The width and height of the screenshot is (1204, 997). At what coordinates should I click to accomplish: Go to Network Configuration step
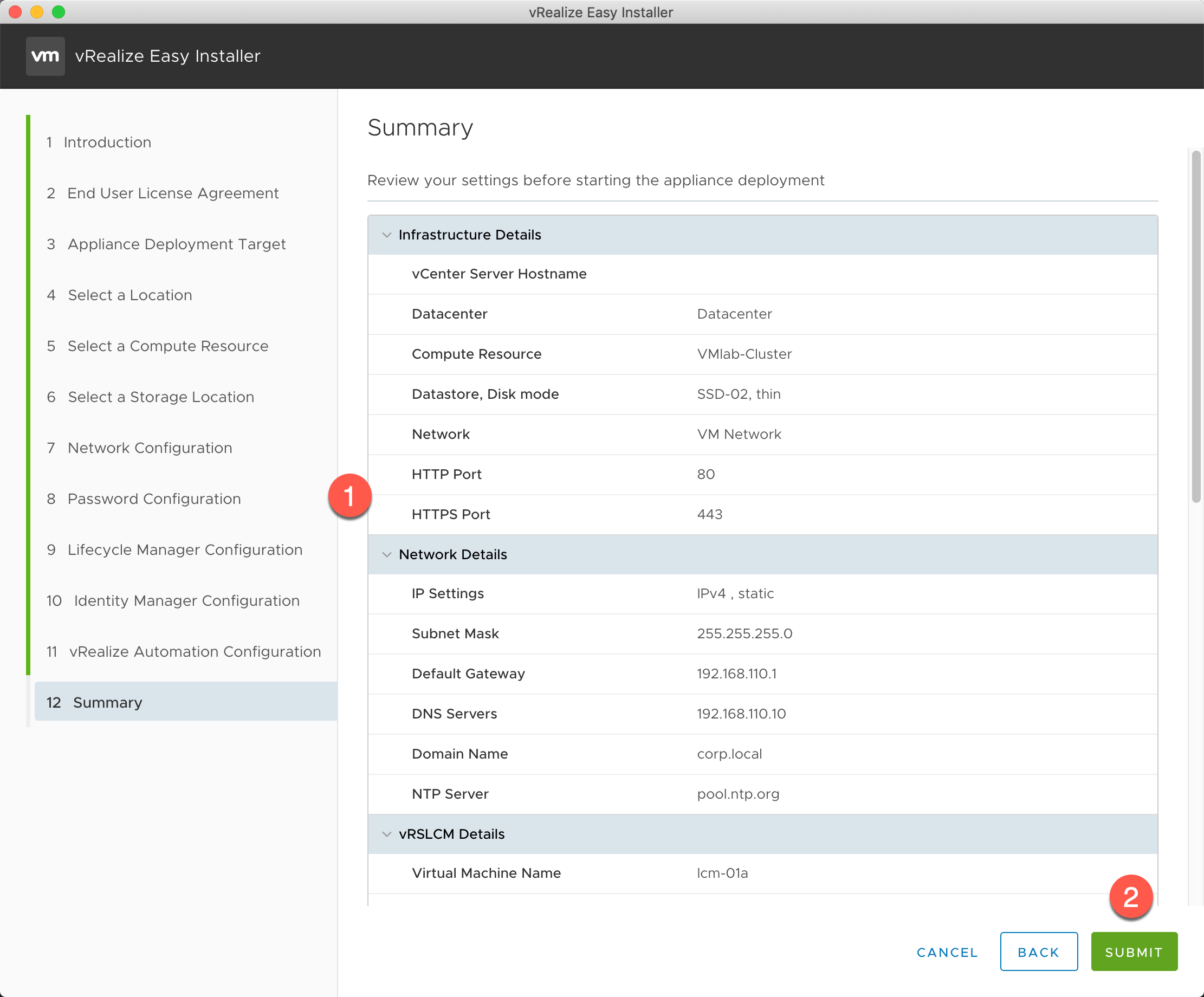tap(139, 448)
